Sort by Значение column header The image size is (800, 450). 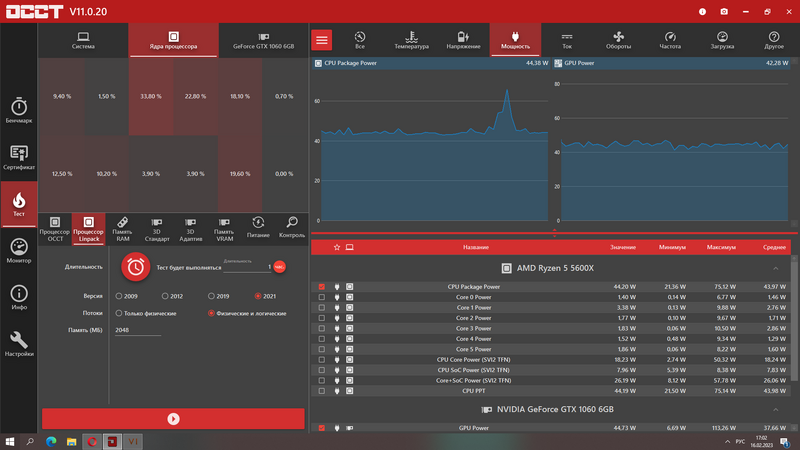pos(623,247)
